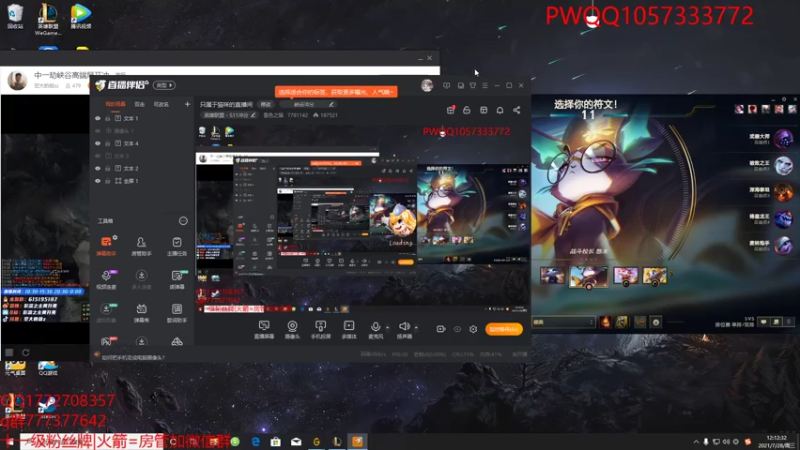Open streaming settings gear icon

(x=473, y=329)
